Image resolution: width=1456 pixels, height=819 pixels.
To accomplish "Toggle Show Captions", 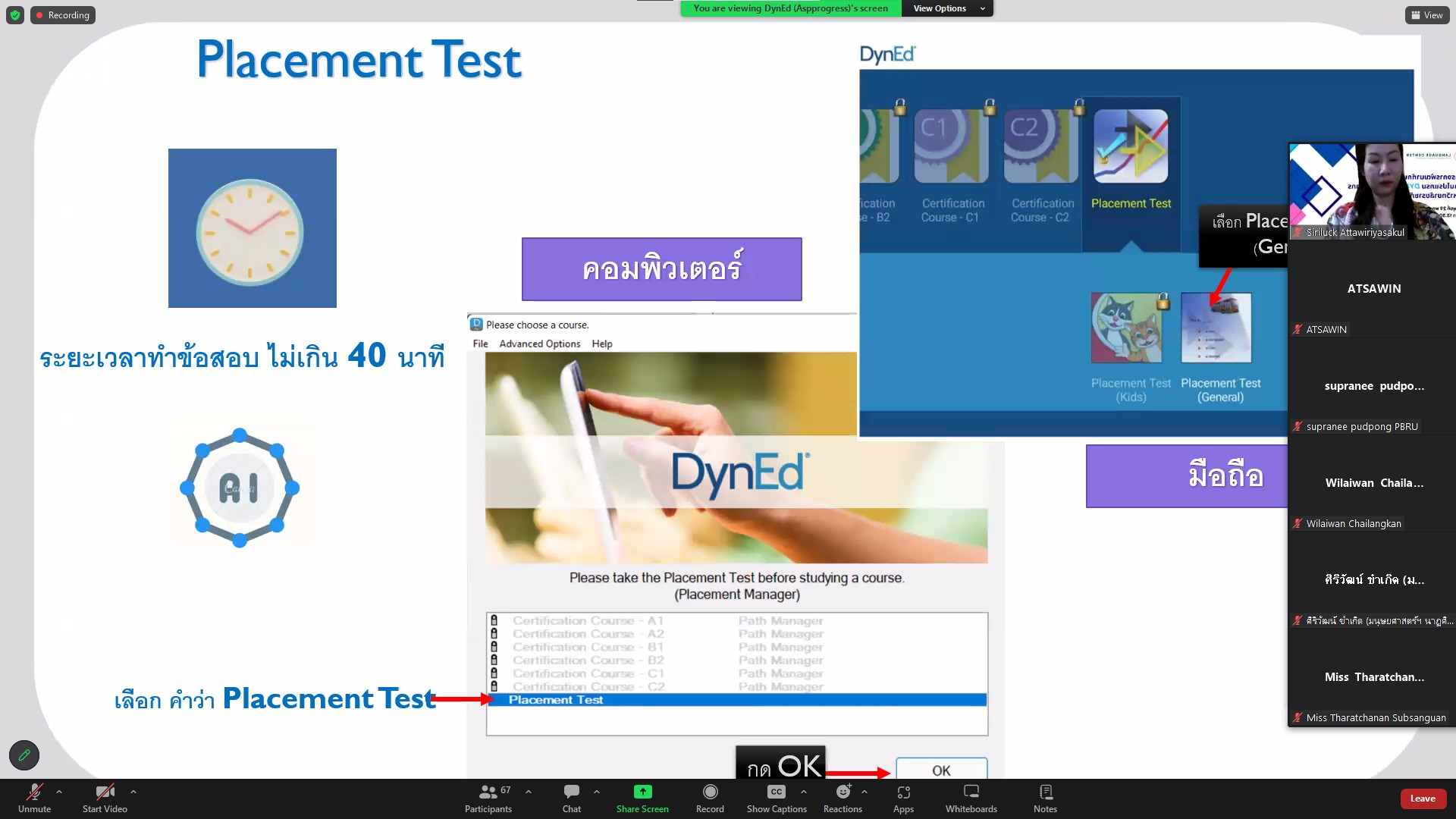I will pyautogui.click(x=776, y=798).
